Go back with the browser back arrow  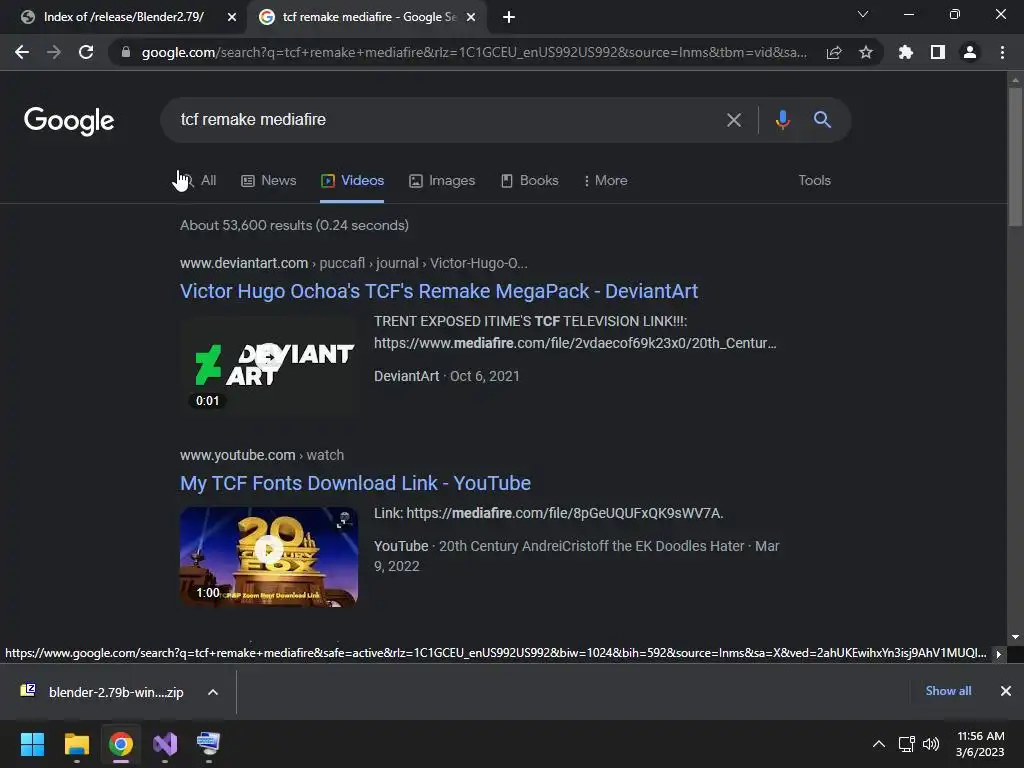(22, 52)
